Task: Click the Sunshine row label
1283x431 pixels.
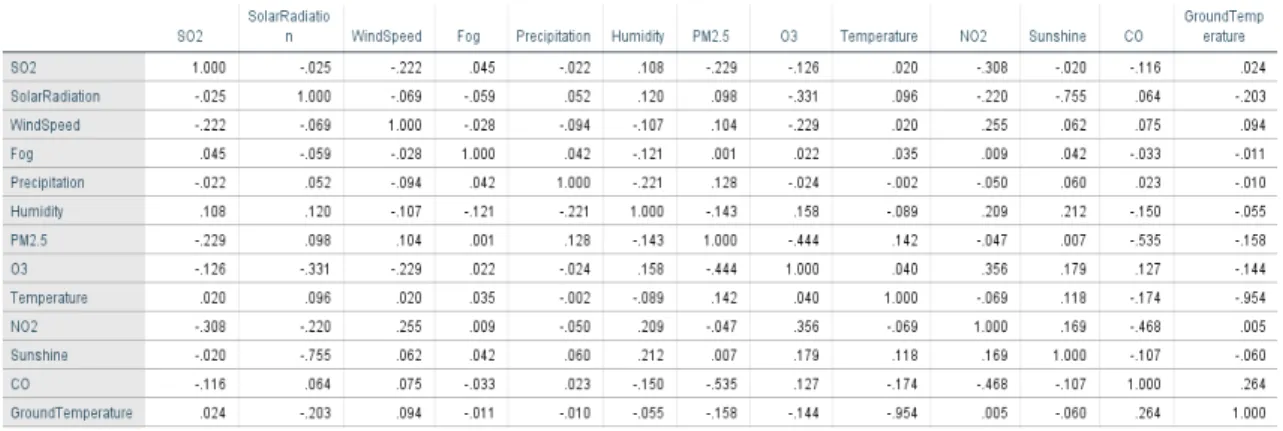Action: click(x=35, y=355)
